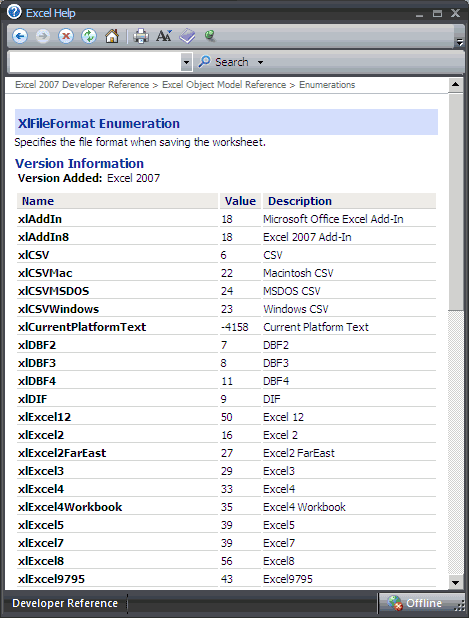The width and height of the screenshot is (469, 618).
Task: Select the xlCSVWindows row name
Action: point(58,309)
